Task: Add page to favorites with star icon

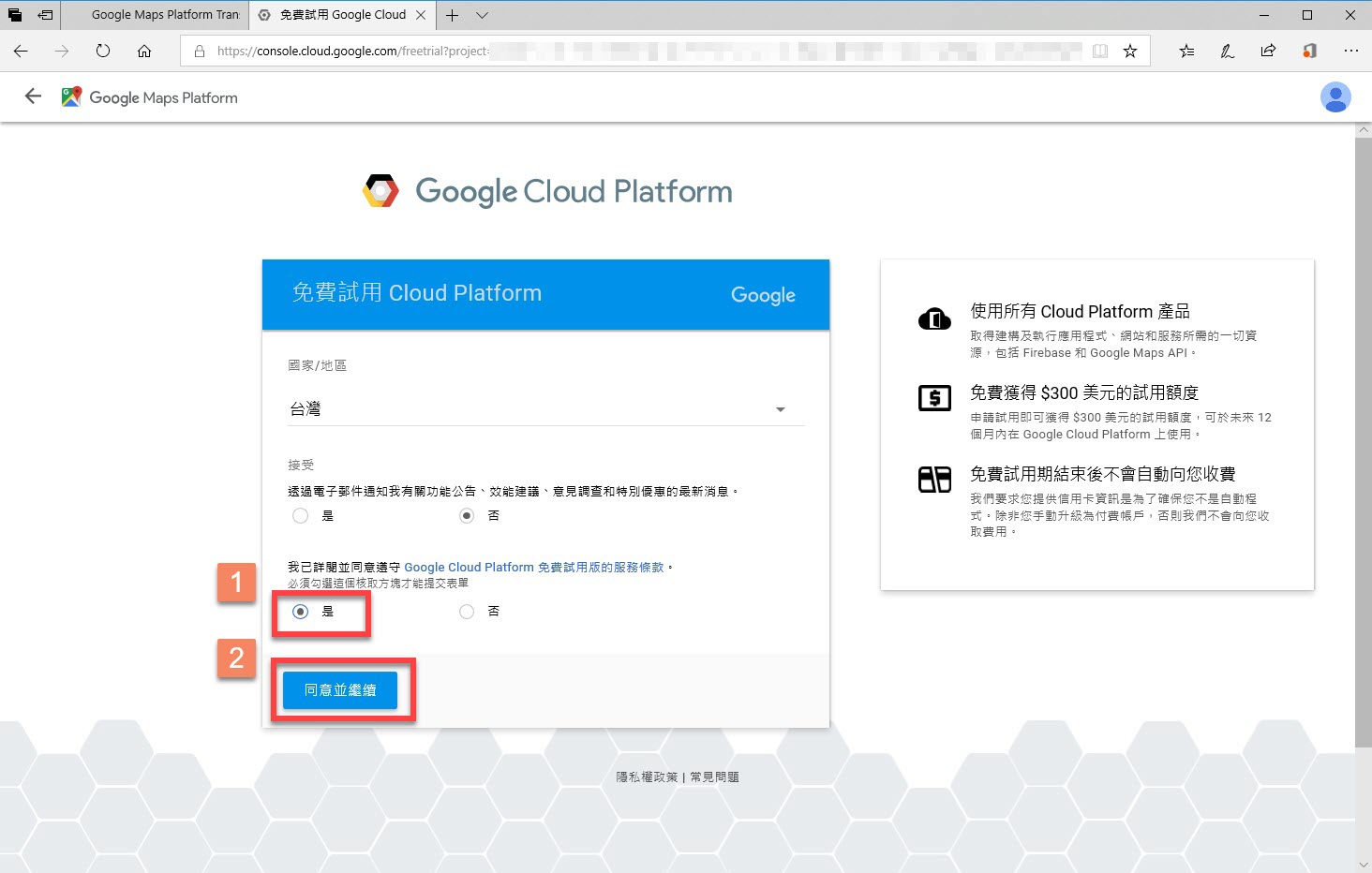Action: click(x=1130, y=52)
